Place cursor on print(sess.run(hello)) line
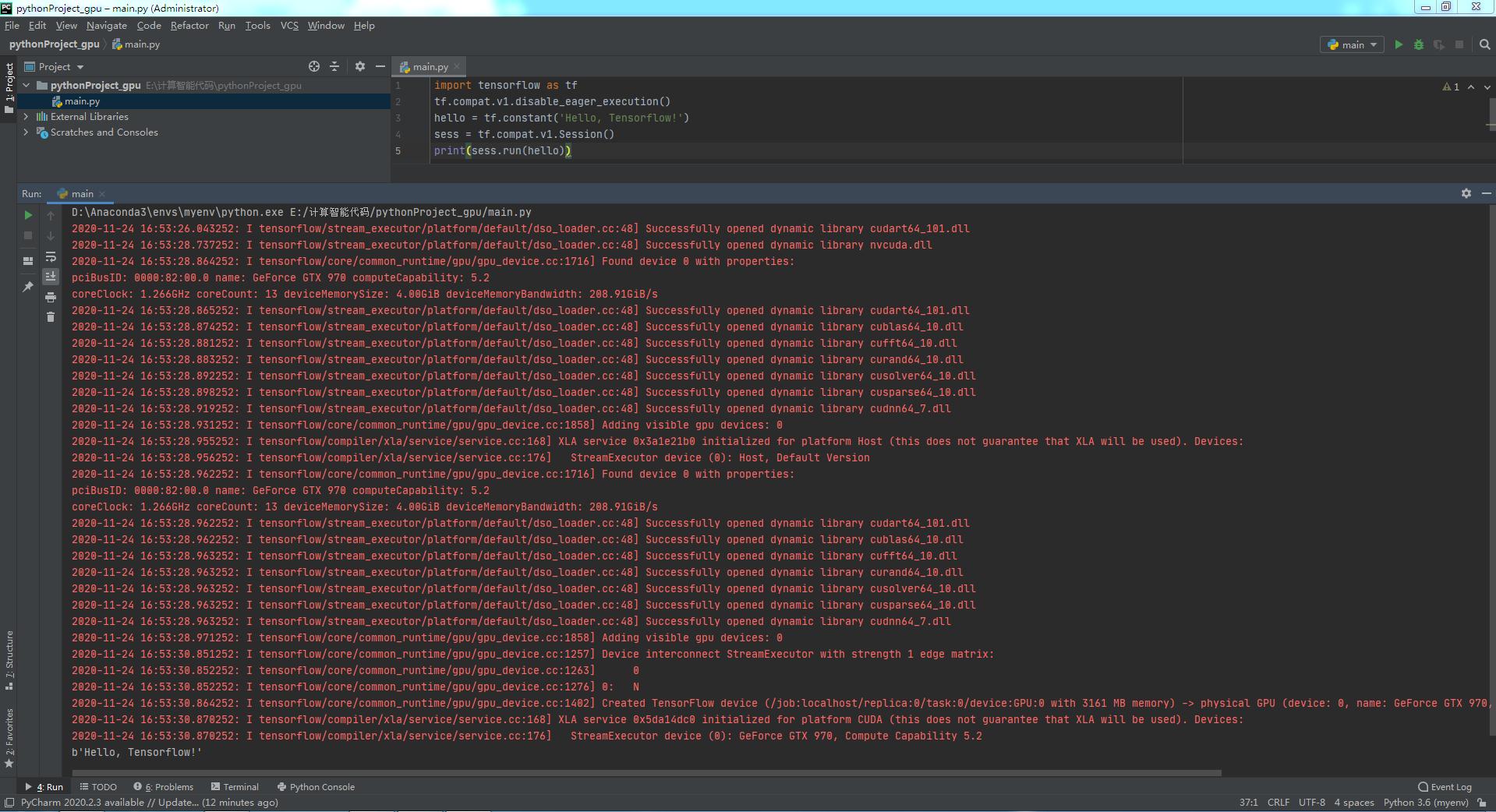This screenshot has width=1496, height=812. [x=502, y=150]
